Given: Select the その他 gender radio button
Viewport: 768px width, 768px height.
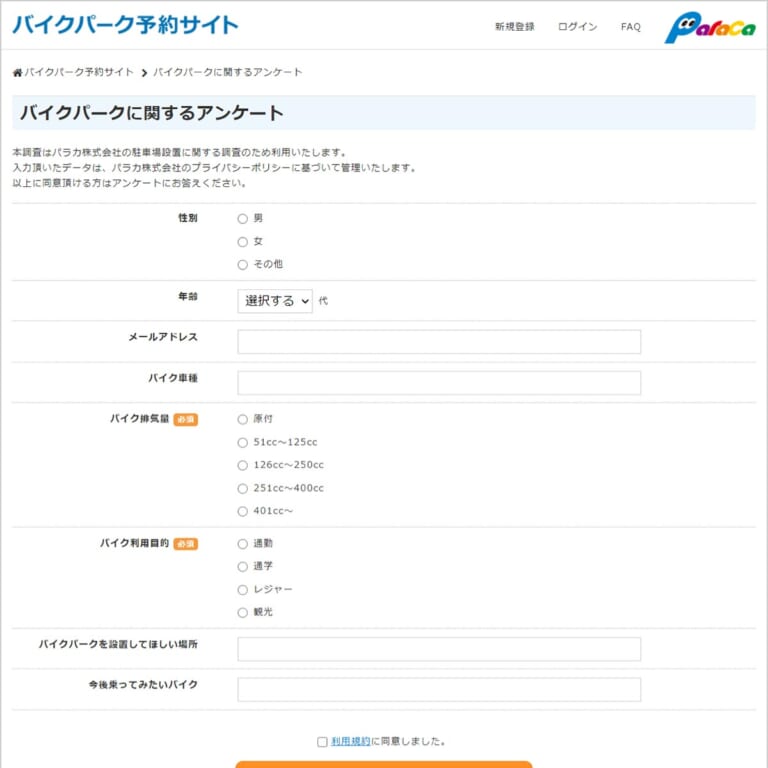Looking at the screenshot, I should click(x=242, y=264).
